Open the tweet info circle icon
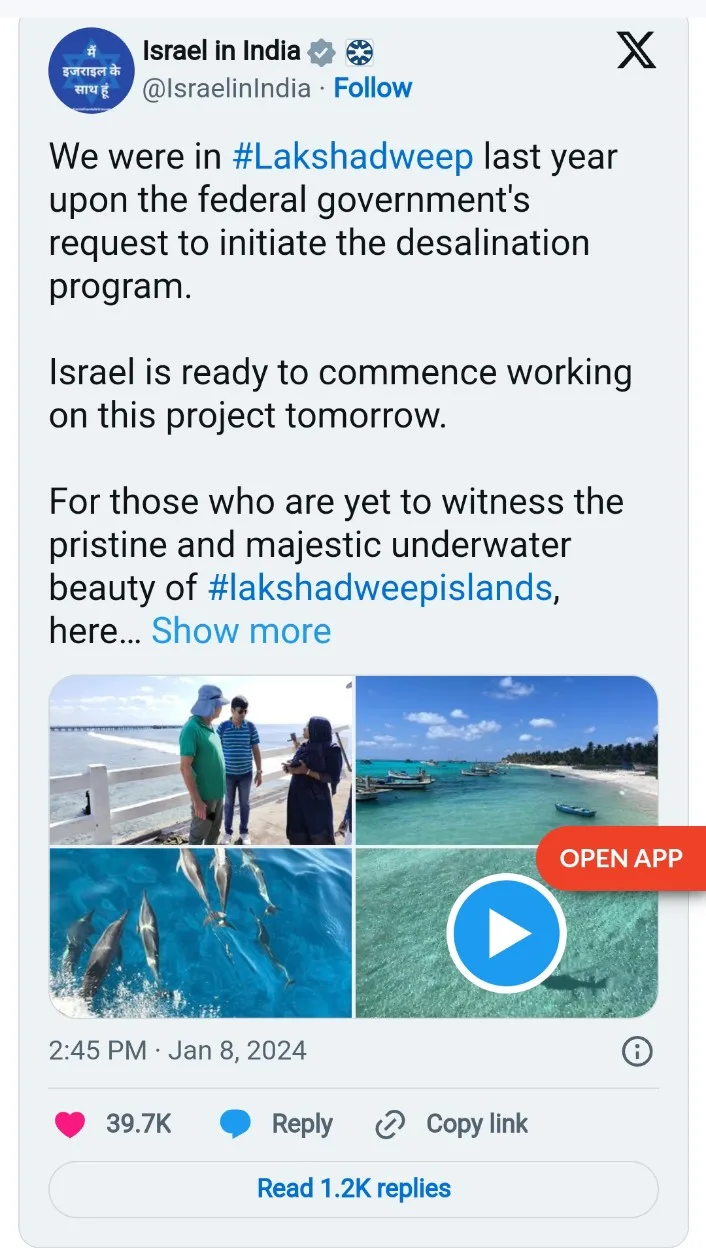Screen dimensions: 706x1248 point(637,1051)
